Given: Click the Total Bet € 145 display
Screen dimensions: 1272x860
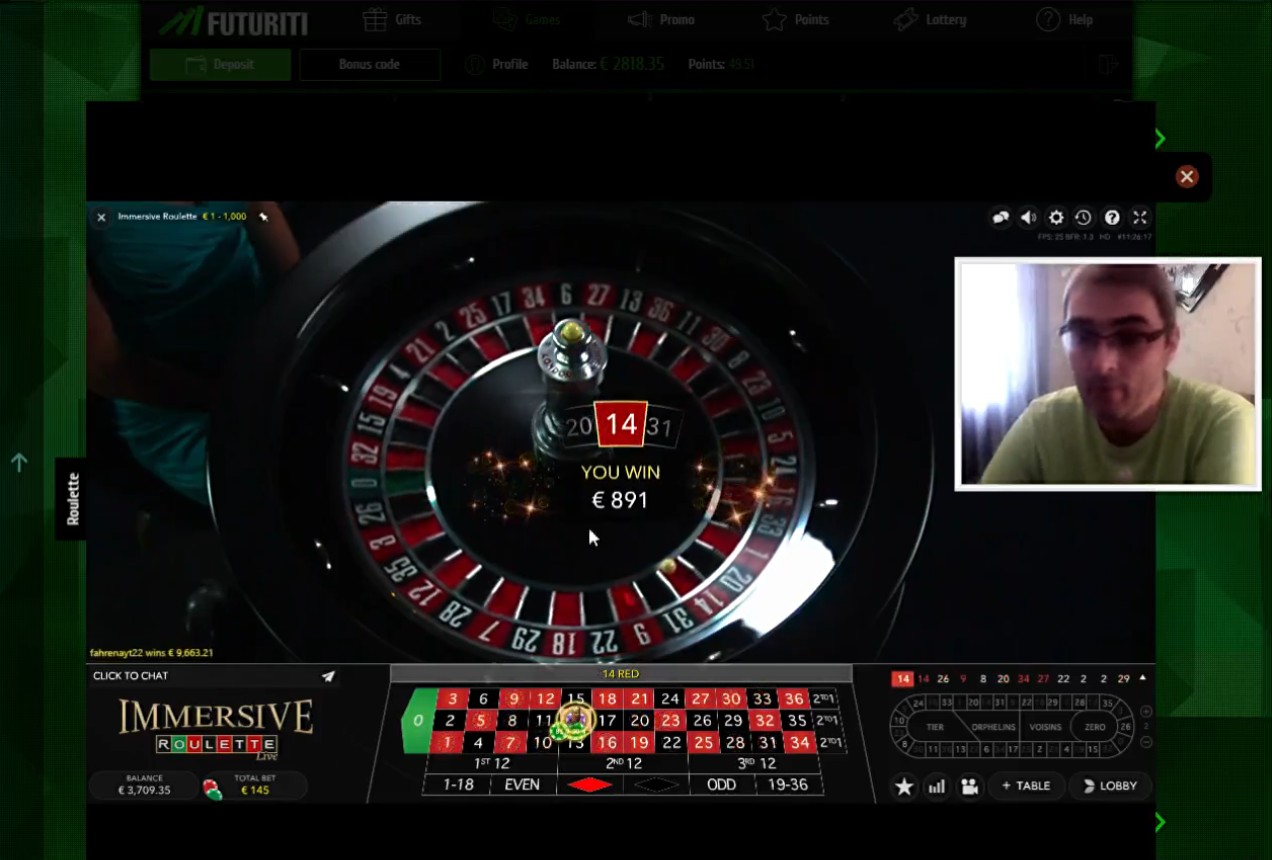Looking at the screenshot, I should point(256,785).
